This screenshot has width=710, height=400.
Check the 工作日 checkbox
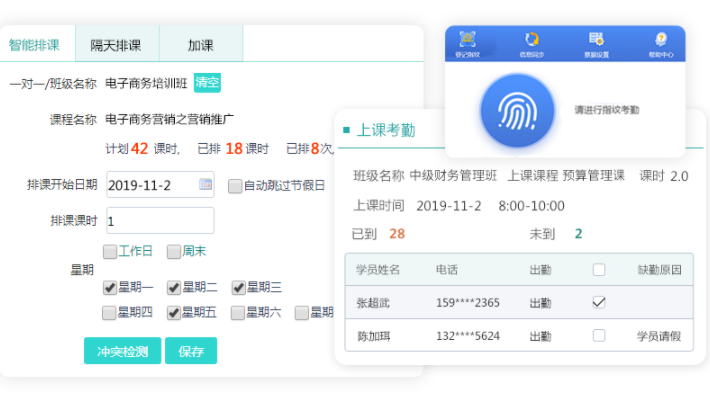[x=110, y=251]
